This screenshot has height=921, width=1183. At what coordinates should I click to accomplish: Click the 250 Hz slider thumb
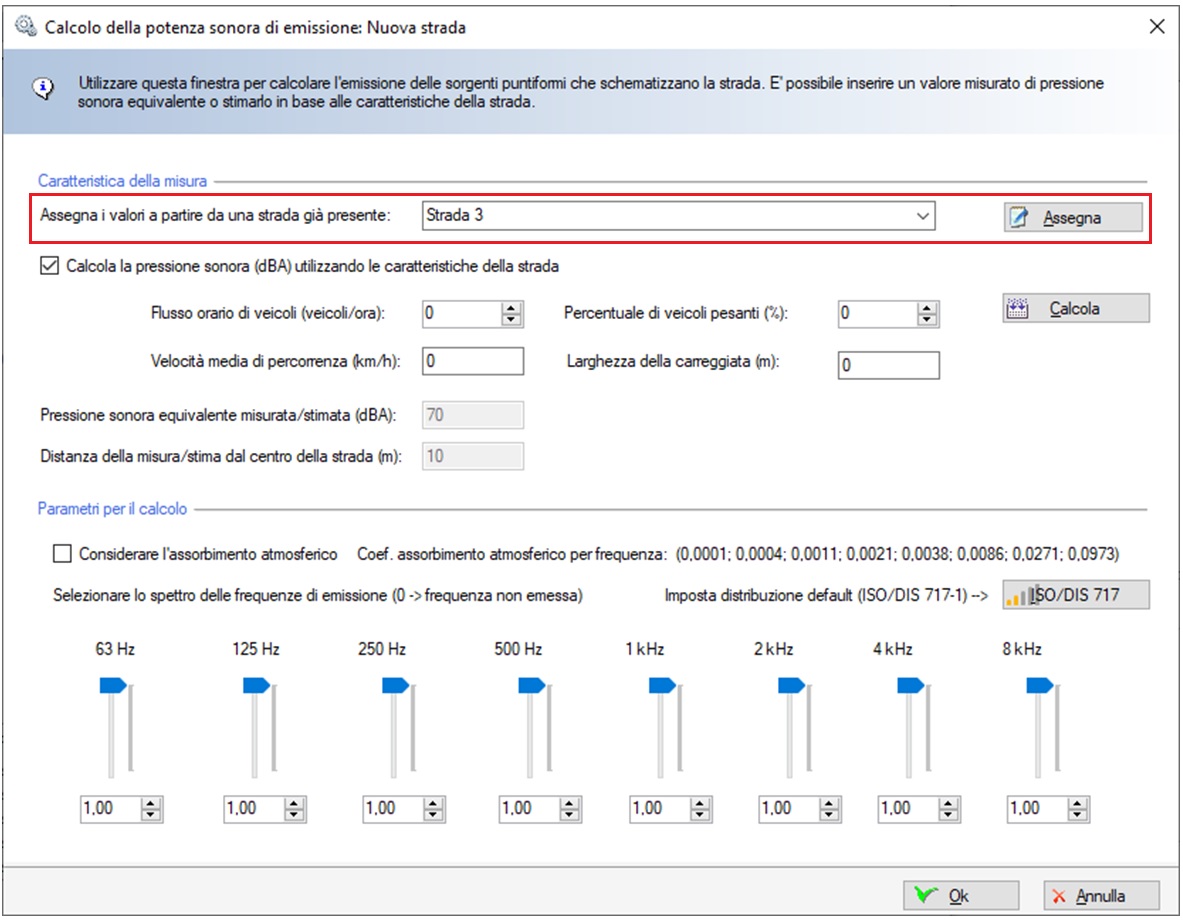click(395, 685)
